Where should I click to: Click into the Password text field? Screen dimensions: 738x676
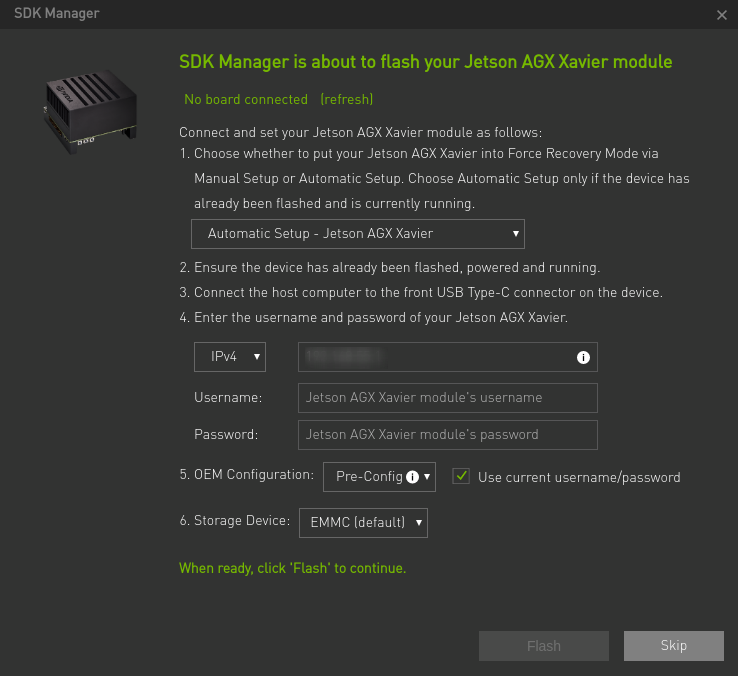point(447,435)
